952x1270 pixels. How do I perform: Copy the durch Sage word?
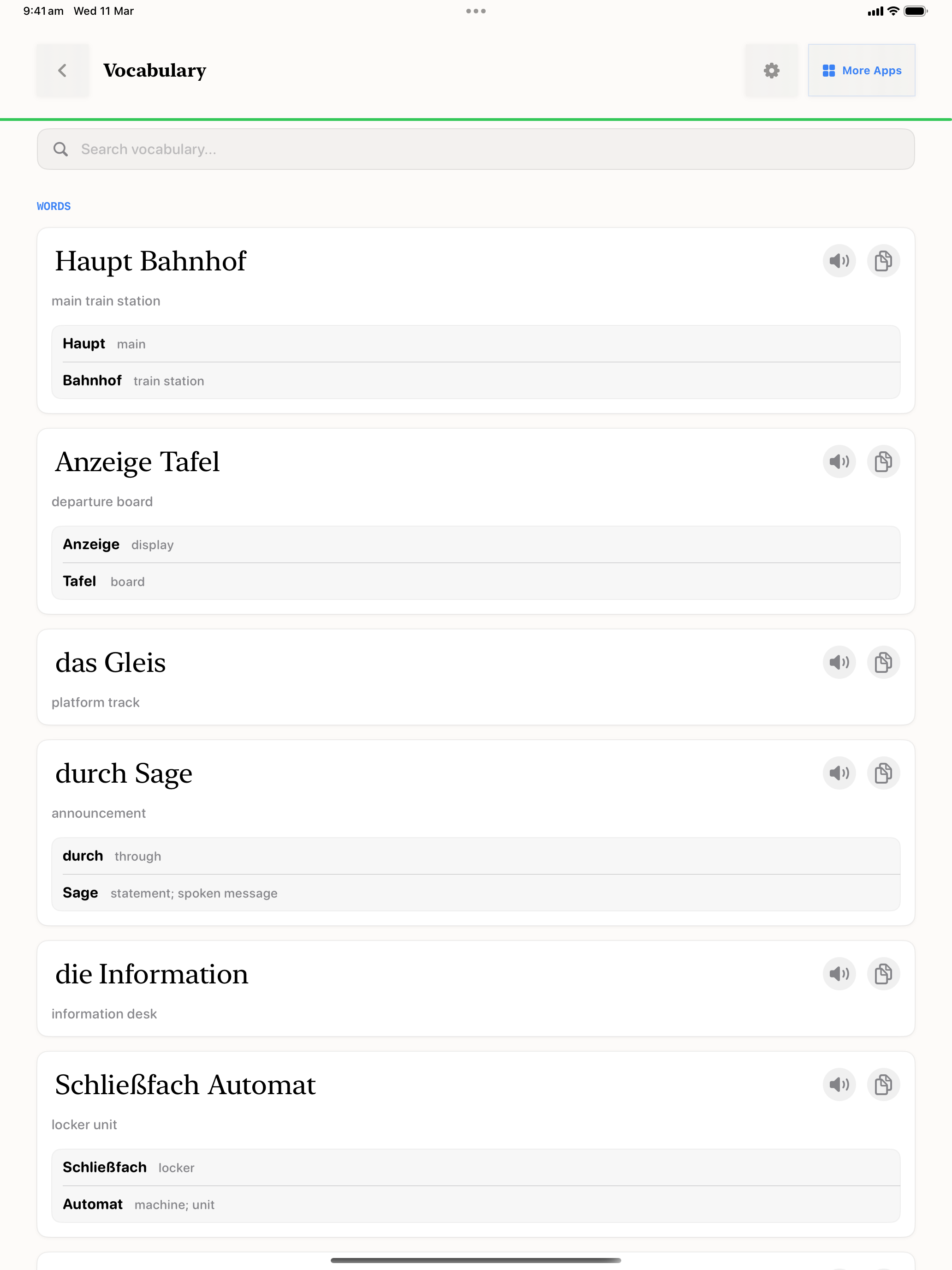click(x=883, y=773)
